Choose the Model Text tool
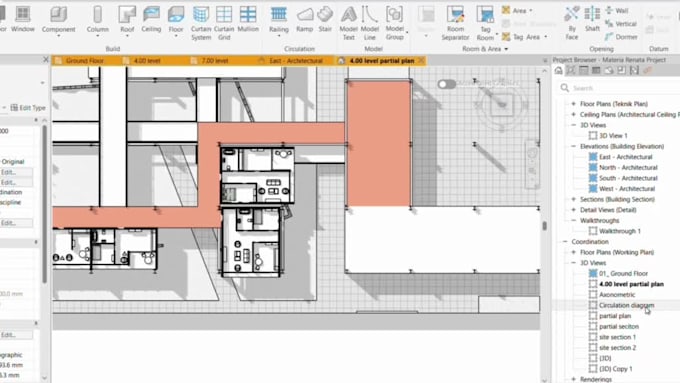This screenshot has width=680, height=383. tap(349, 23)
